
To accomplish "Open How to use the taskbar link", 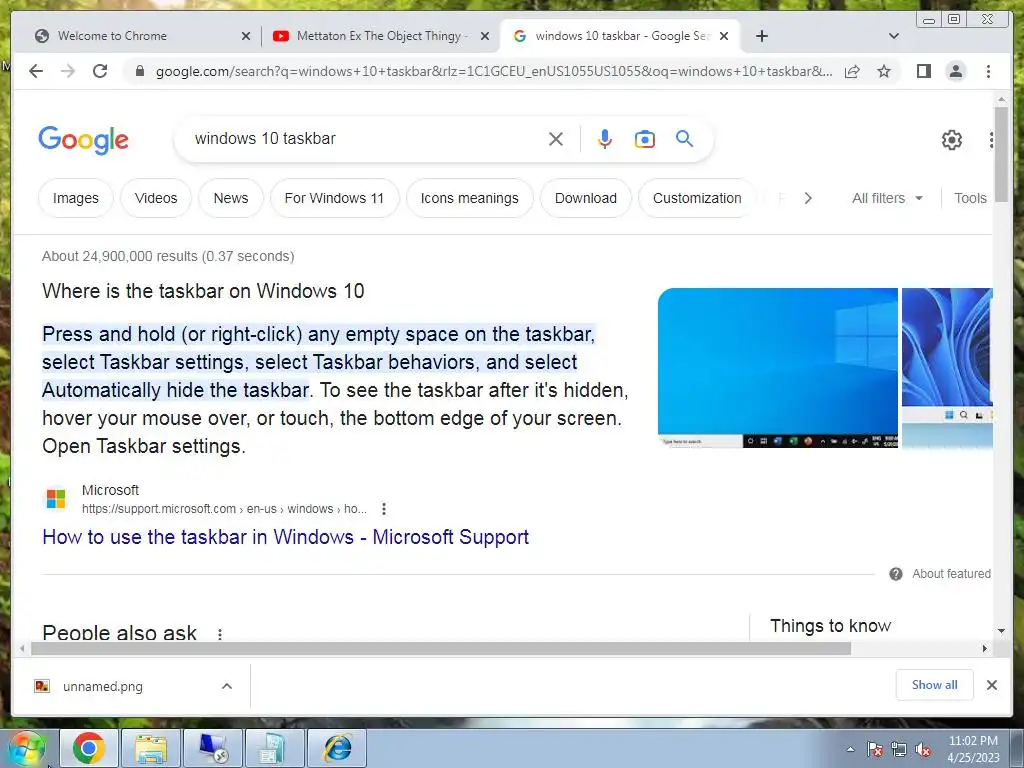I will pyautogui.click(x=285, y=537).
